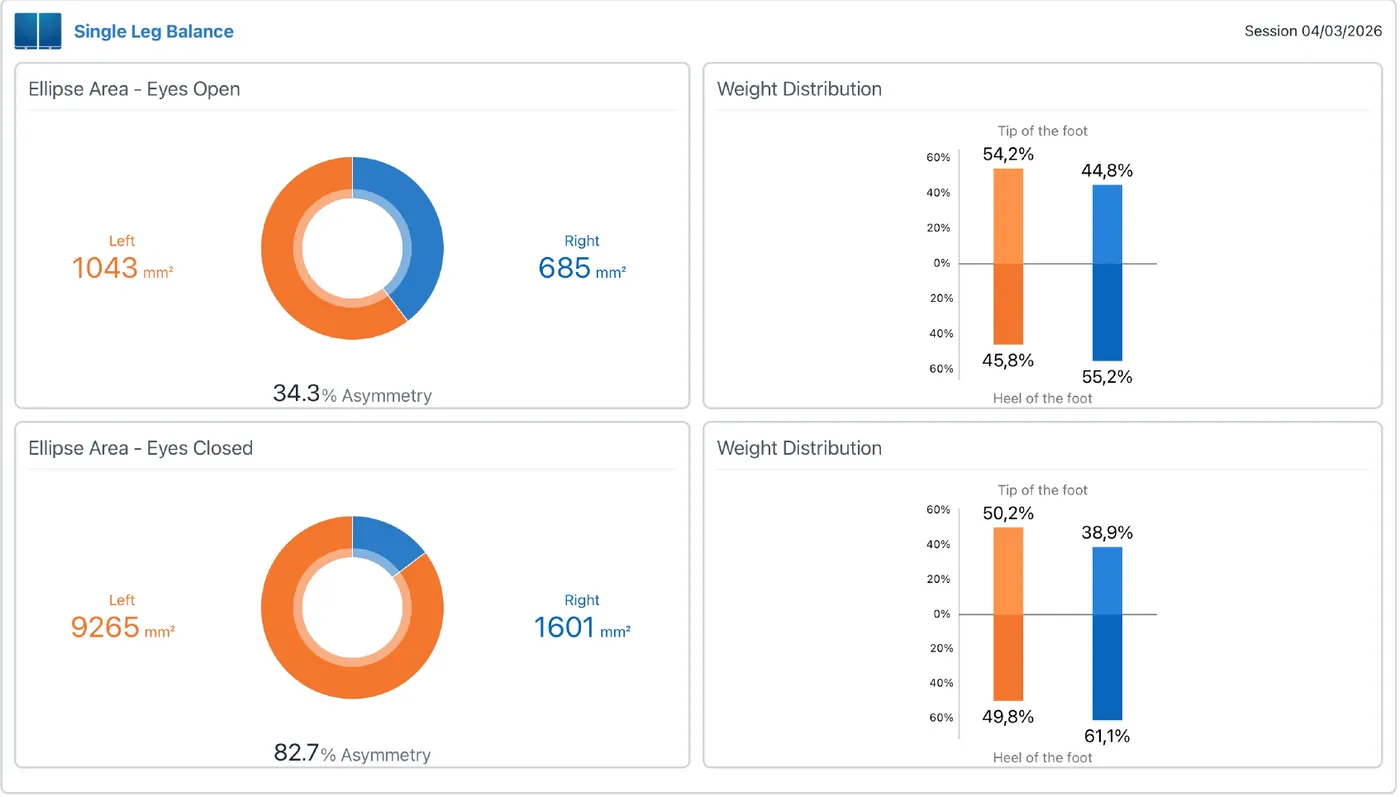Image resolution: width=1400 pixels, height=797 pixels.
Task: Click the 54,2% orange bar label
Action: click(x=1008, y=154)
